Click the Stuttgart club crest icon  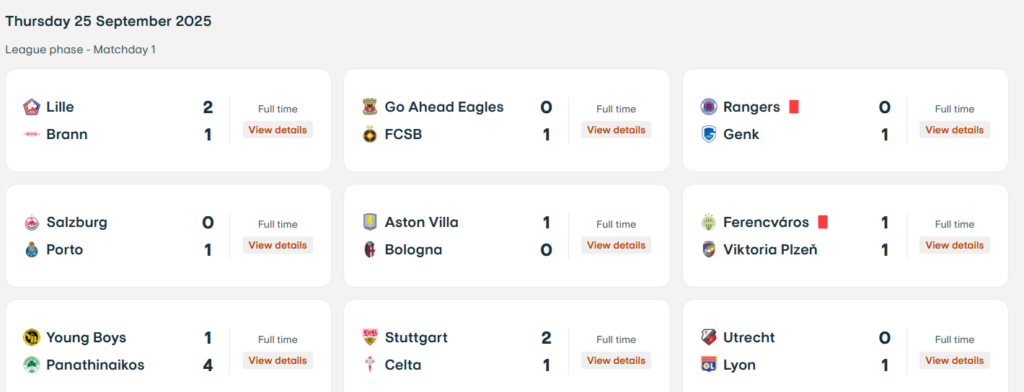click(370, 337)
